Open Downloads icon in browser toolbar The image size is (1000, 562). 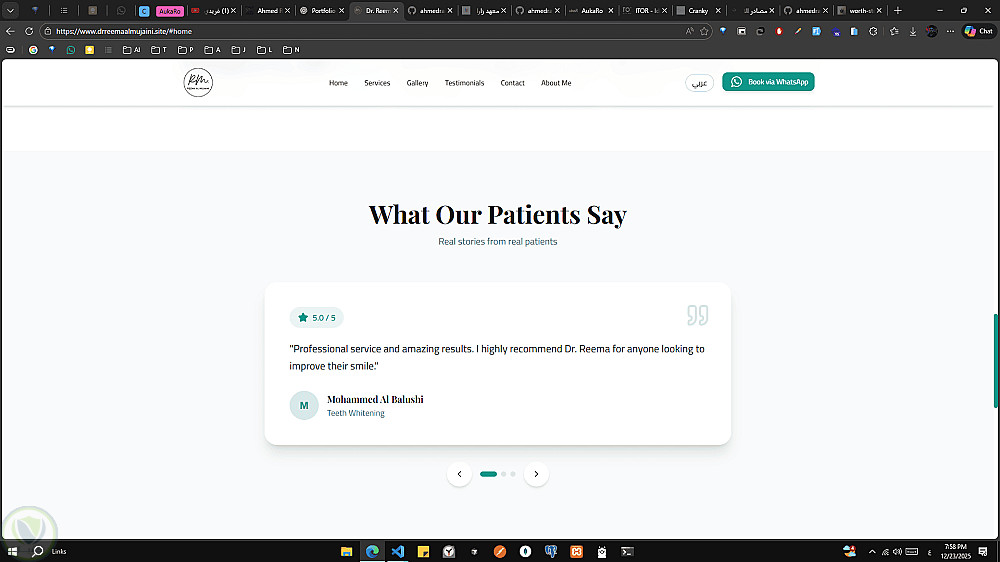913,31
